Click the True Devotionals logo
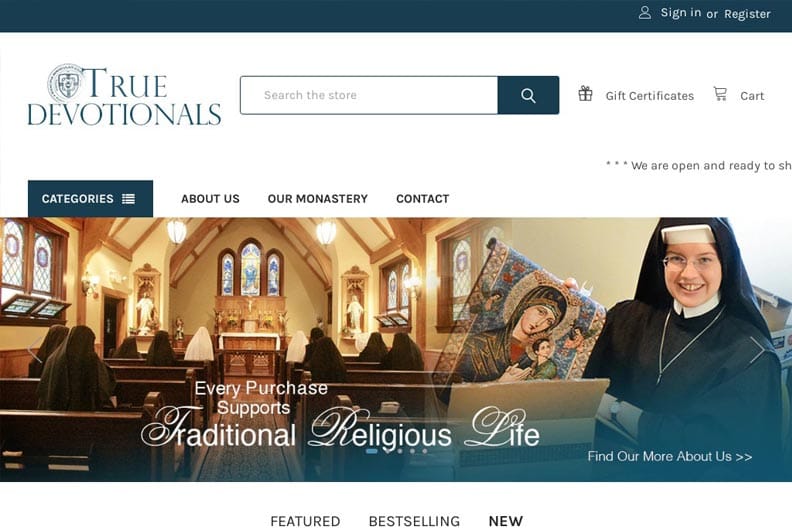Viewport: 792px width, 528px height. [x=124, y=95]
